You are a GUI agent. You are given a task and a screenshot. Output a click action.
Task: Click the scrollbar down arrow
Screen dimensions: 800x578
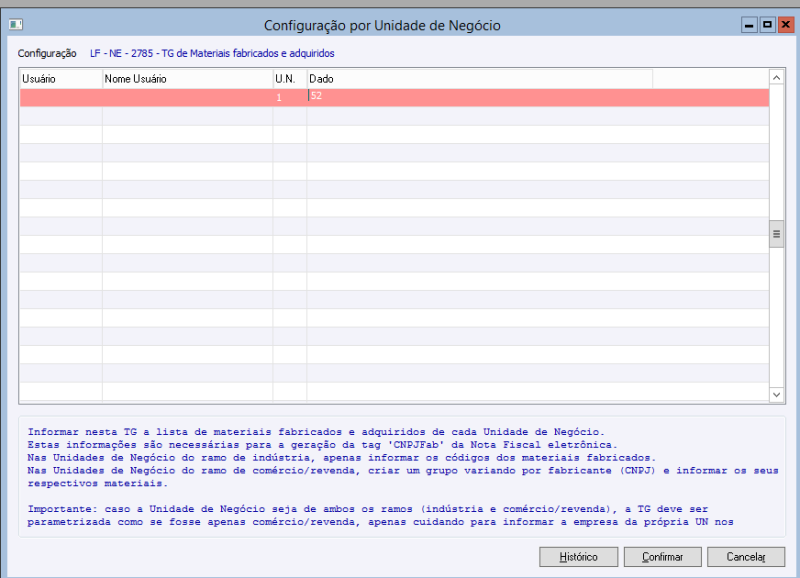776,394
